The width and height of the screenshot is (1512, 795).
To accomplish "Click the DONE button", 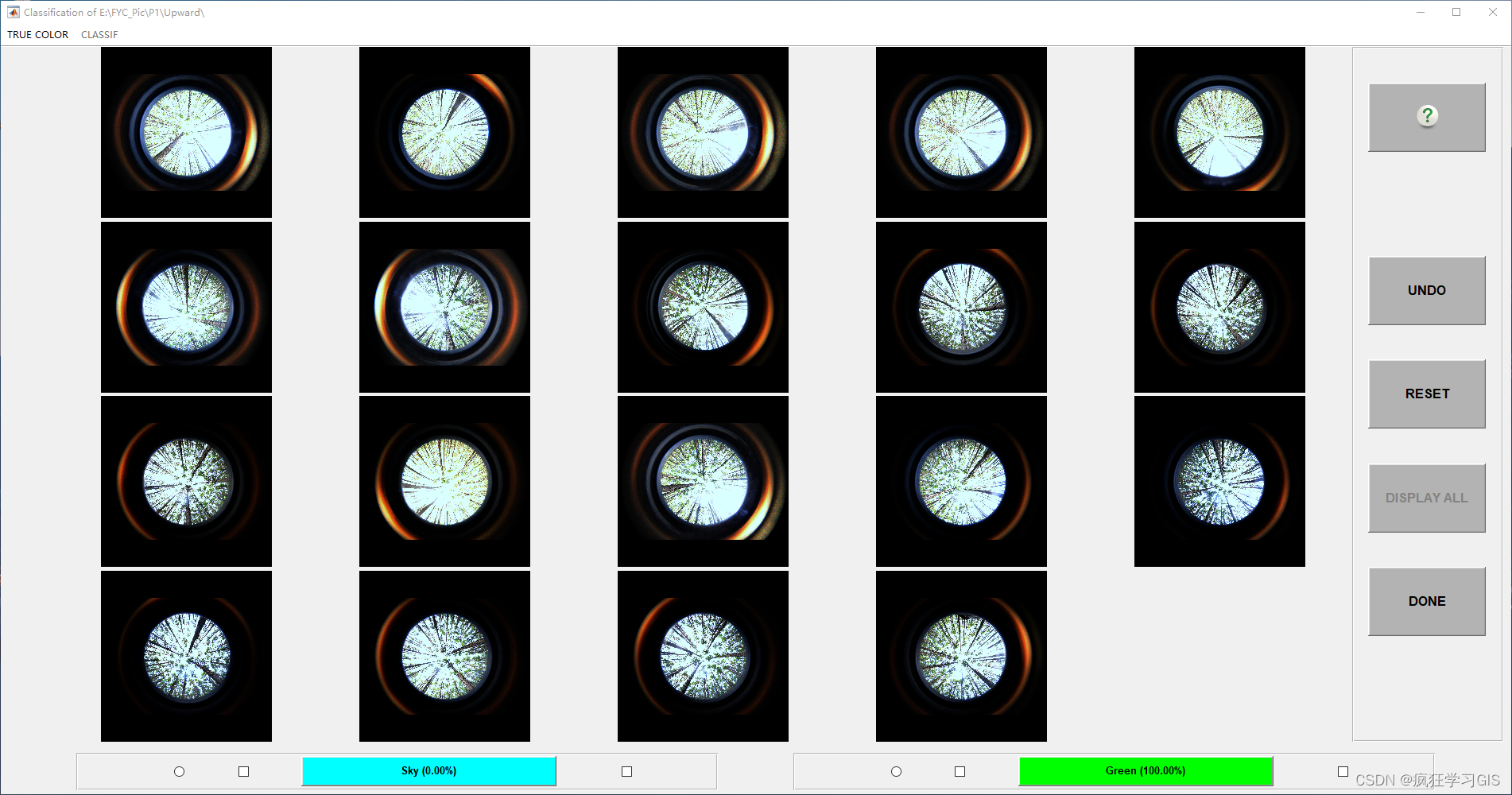I will pyautogui.click(x=1427, y=601).
